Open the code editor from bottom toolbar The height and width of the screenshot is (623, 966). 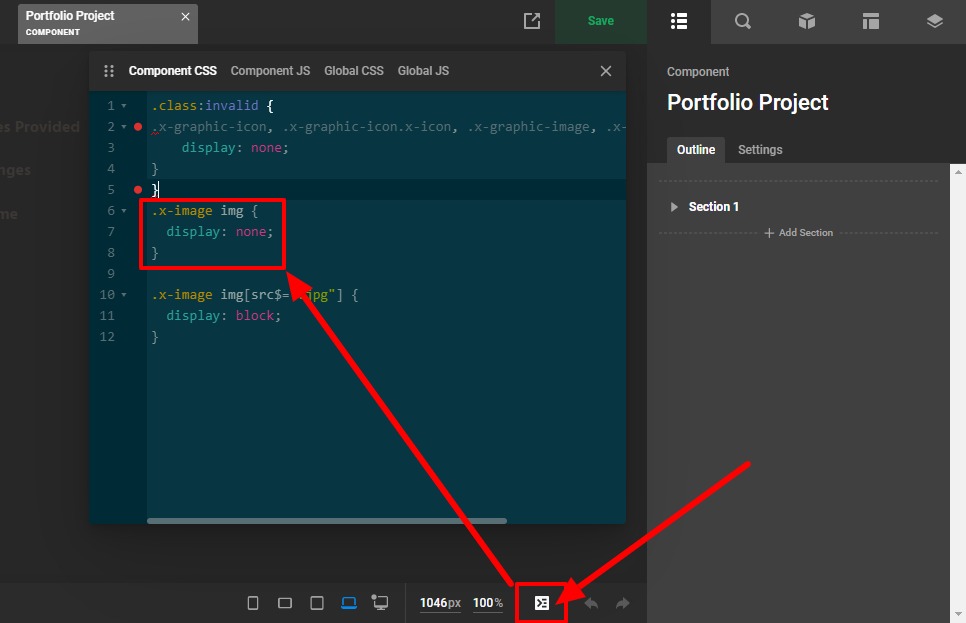(541, 603)
